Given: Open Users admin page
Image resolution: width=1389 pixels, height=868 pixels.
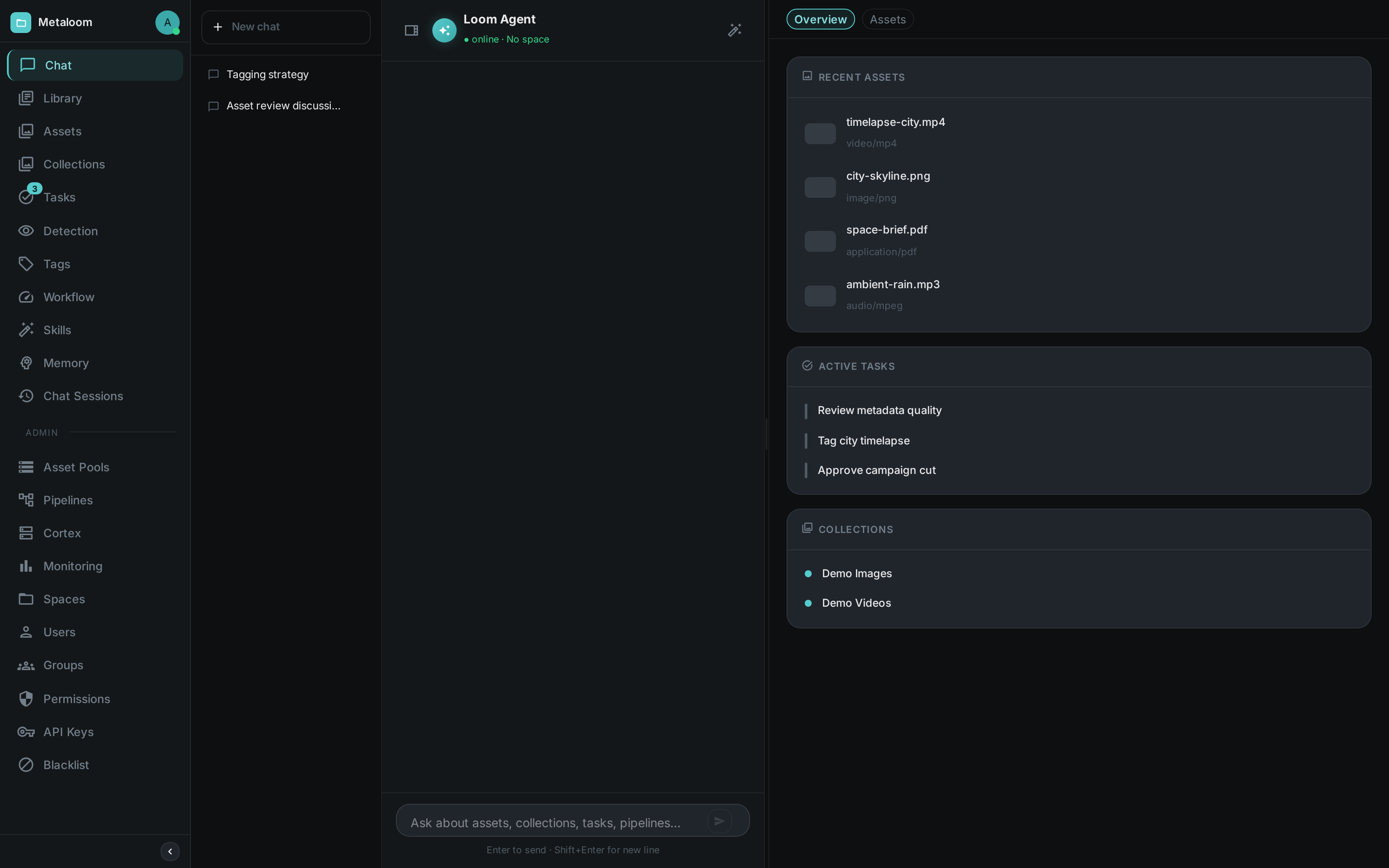Looking at the screenshot, I should click(95, 632).
